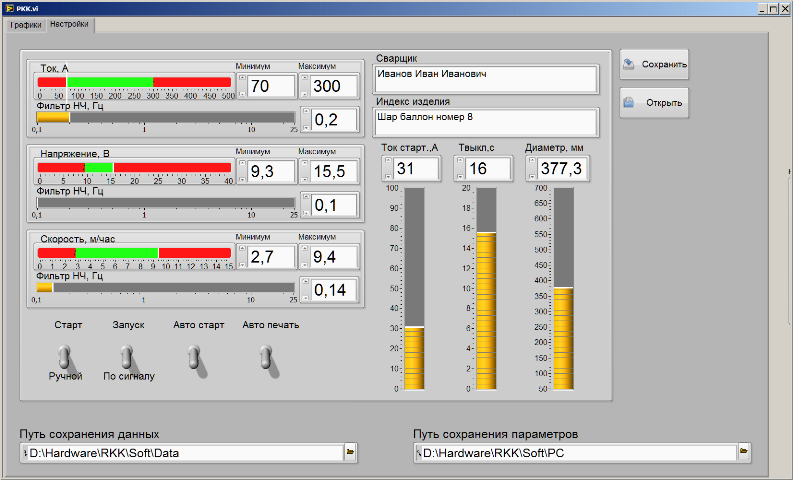Click the Скорость range bar indicator

point(135,253)
